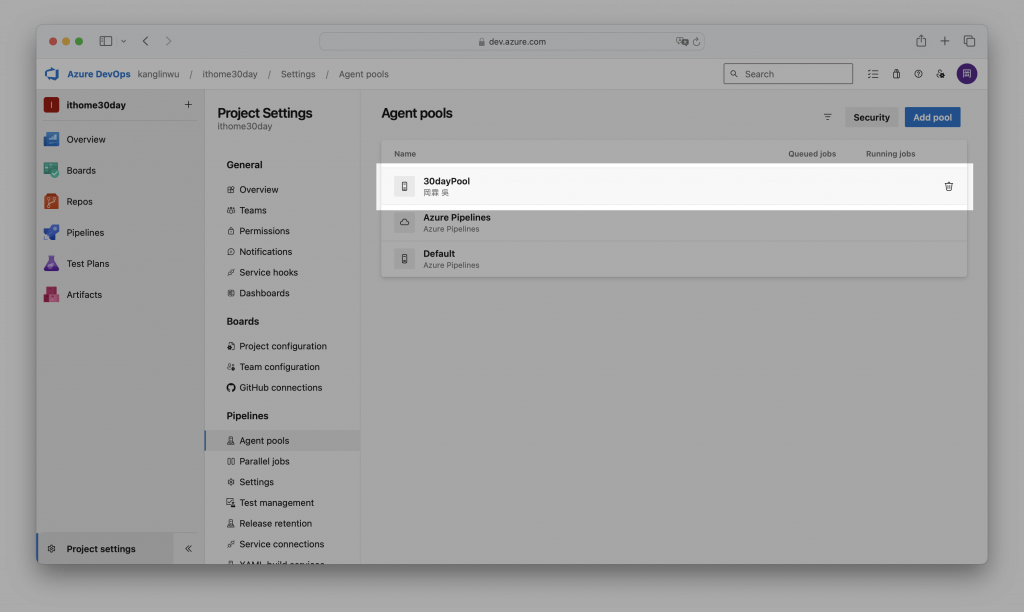Screen dimensions: 1024x612
Task: Open Test Plans in the left sidebar
Action: 88,263
